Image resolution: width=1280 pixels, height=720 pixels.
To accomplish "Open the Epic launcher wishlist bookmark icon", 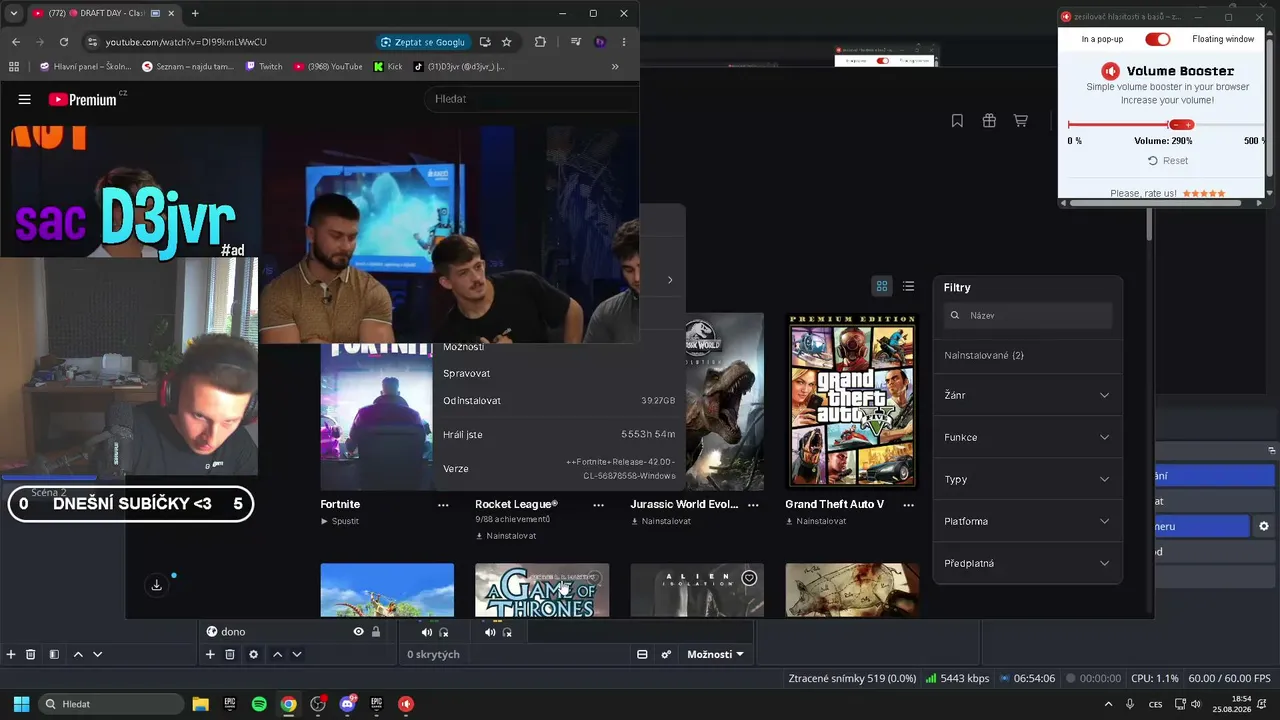I will pyautogui.click(x=957, y=121).
